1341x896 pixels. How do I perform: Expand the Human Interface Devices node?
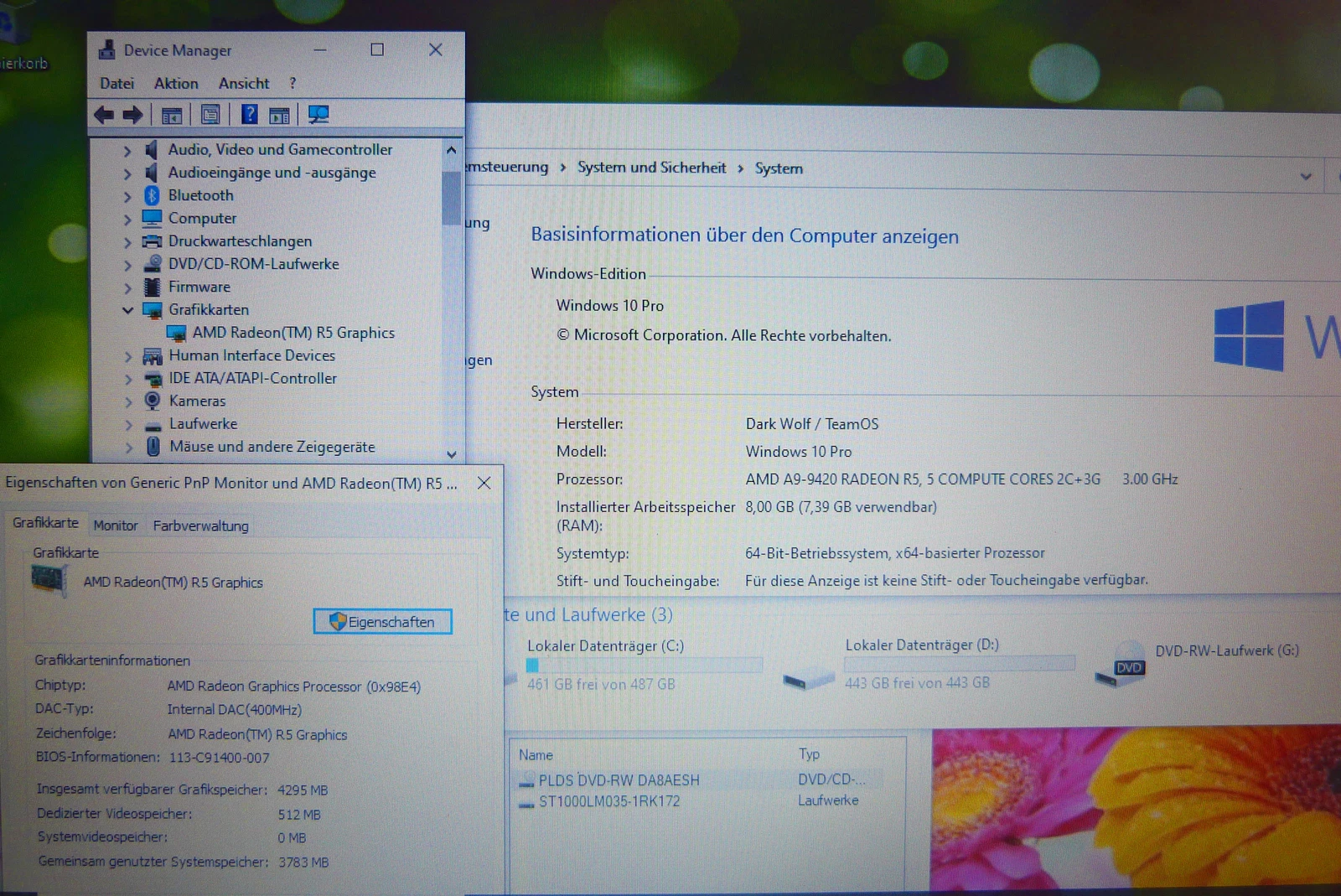pyautogui.click(x=128, y=356)
